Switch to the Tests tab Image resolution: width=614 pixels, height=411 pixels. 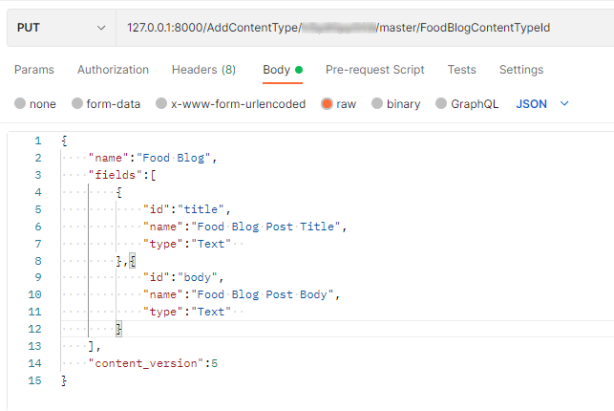coord(462,70)
